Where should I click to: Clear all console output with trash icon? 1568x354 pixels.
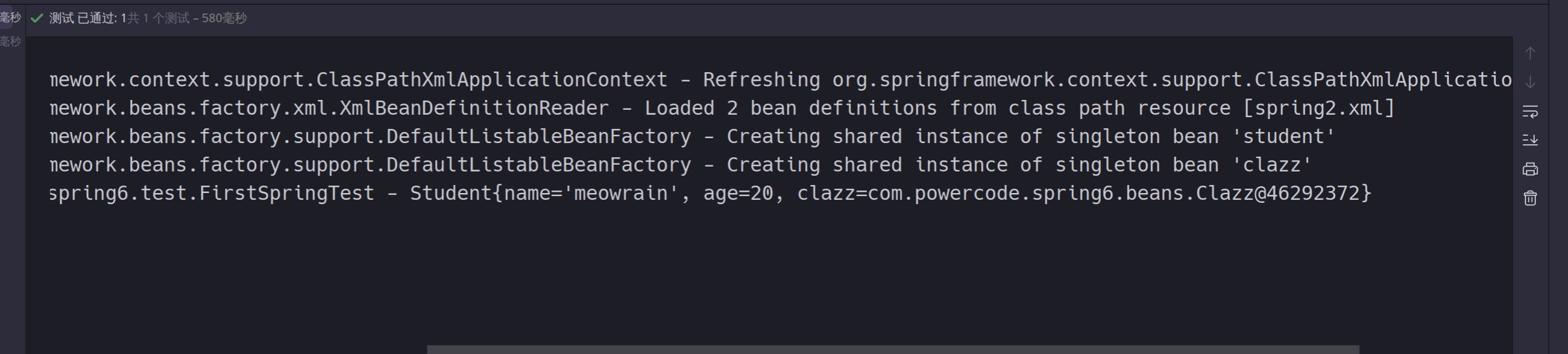point(1530,198)
